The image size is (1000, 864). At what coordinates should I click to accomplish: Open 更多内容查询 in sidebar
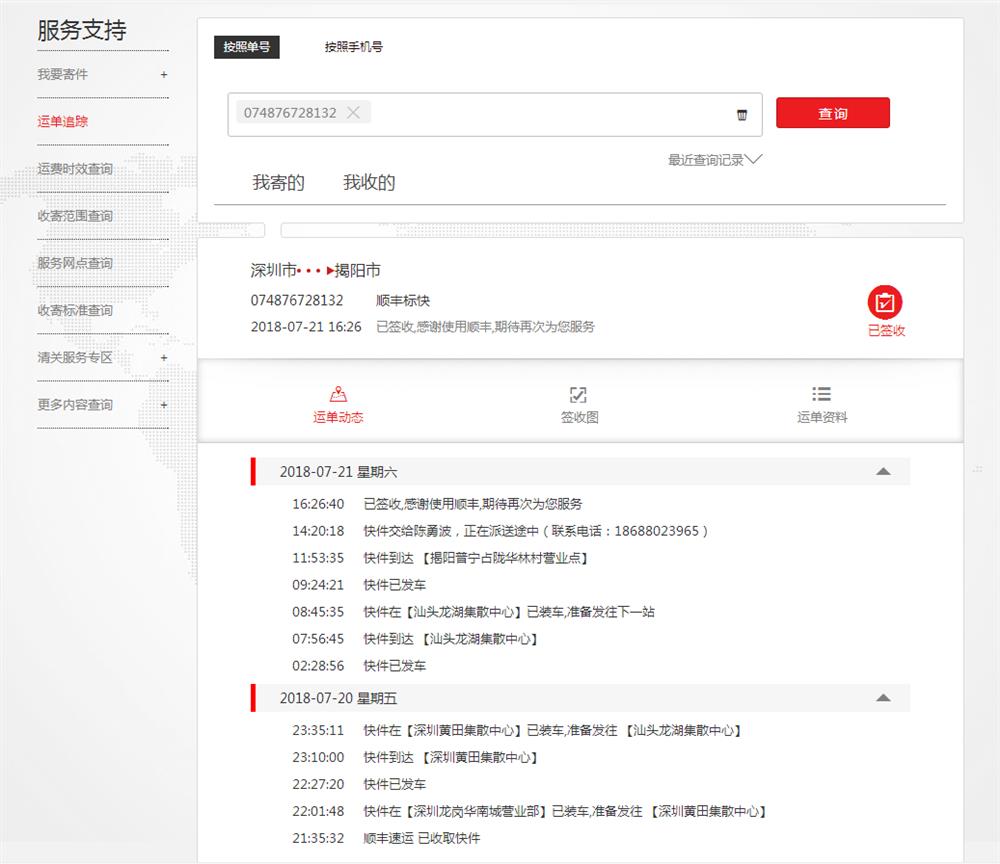click(75, 404)
